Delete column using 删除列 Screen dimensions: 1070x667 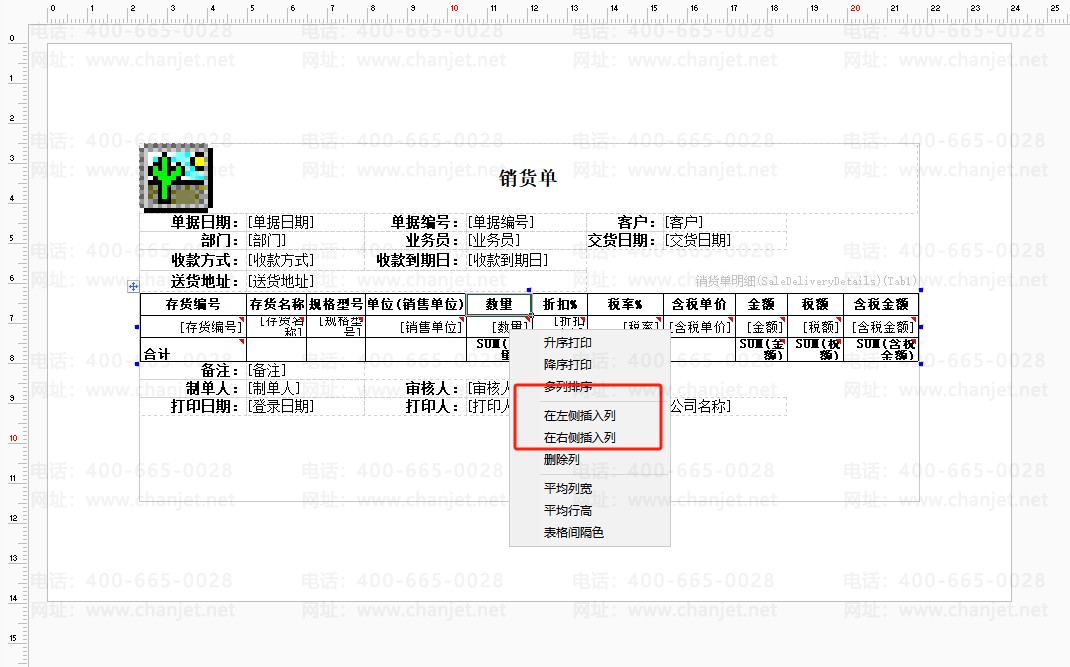[561, 460]
